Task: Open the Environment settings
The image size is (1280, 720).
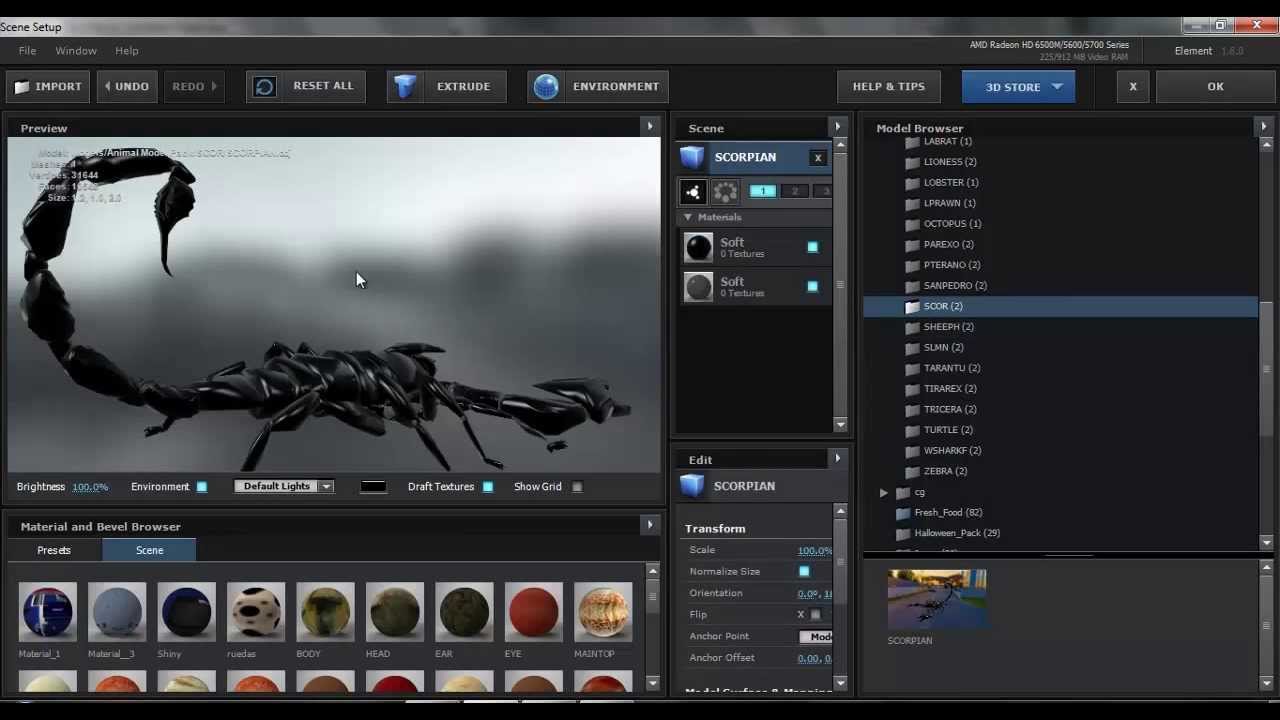Action: click(x=546, y=86)
